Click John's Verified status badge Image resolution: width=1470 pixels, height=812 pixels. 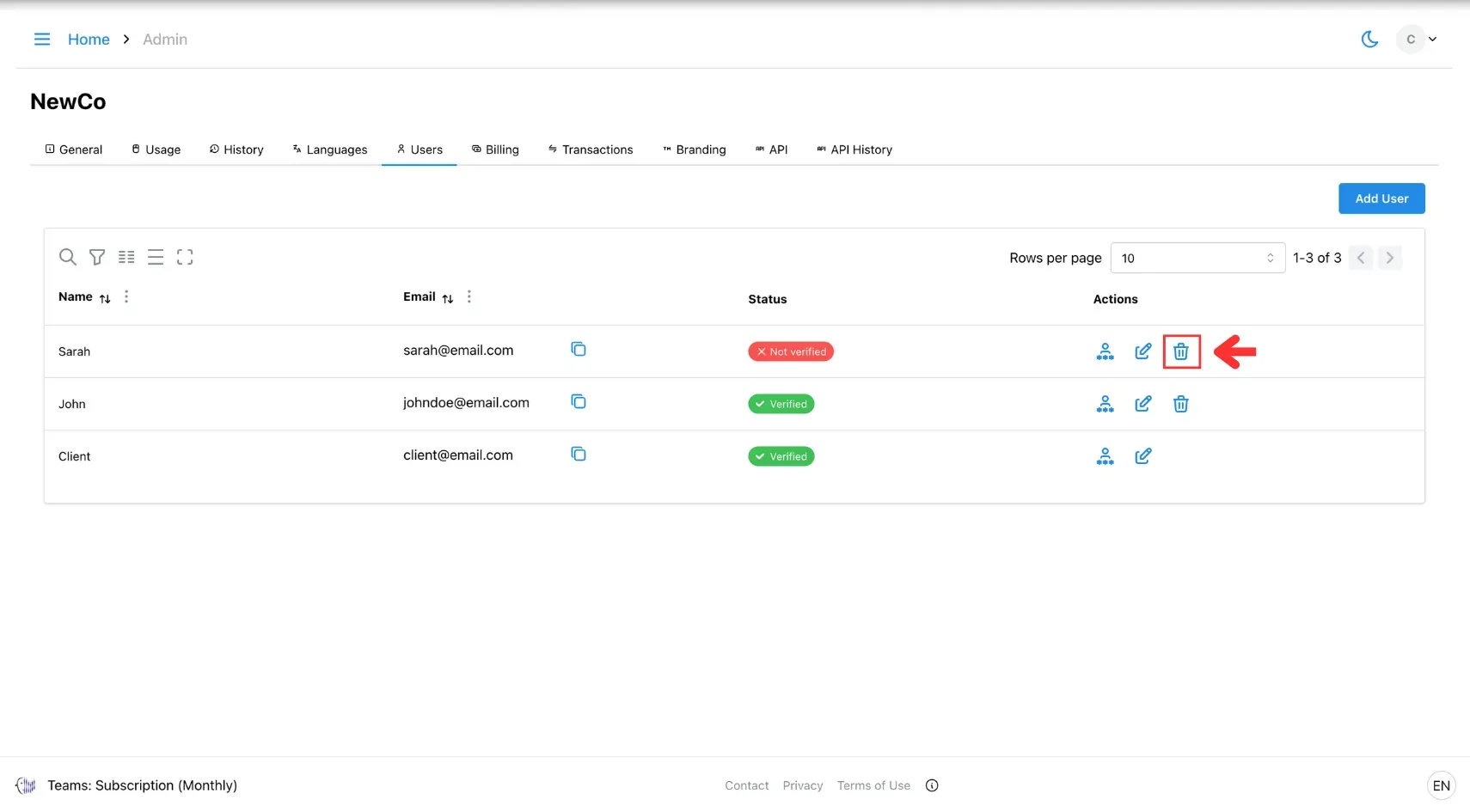coord(781,404)
